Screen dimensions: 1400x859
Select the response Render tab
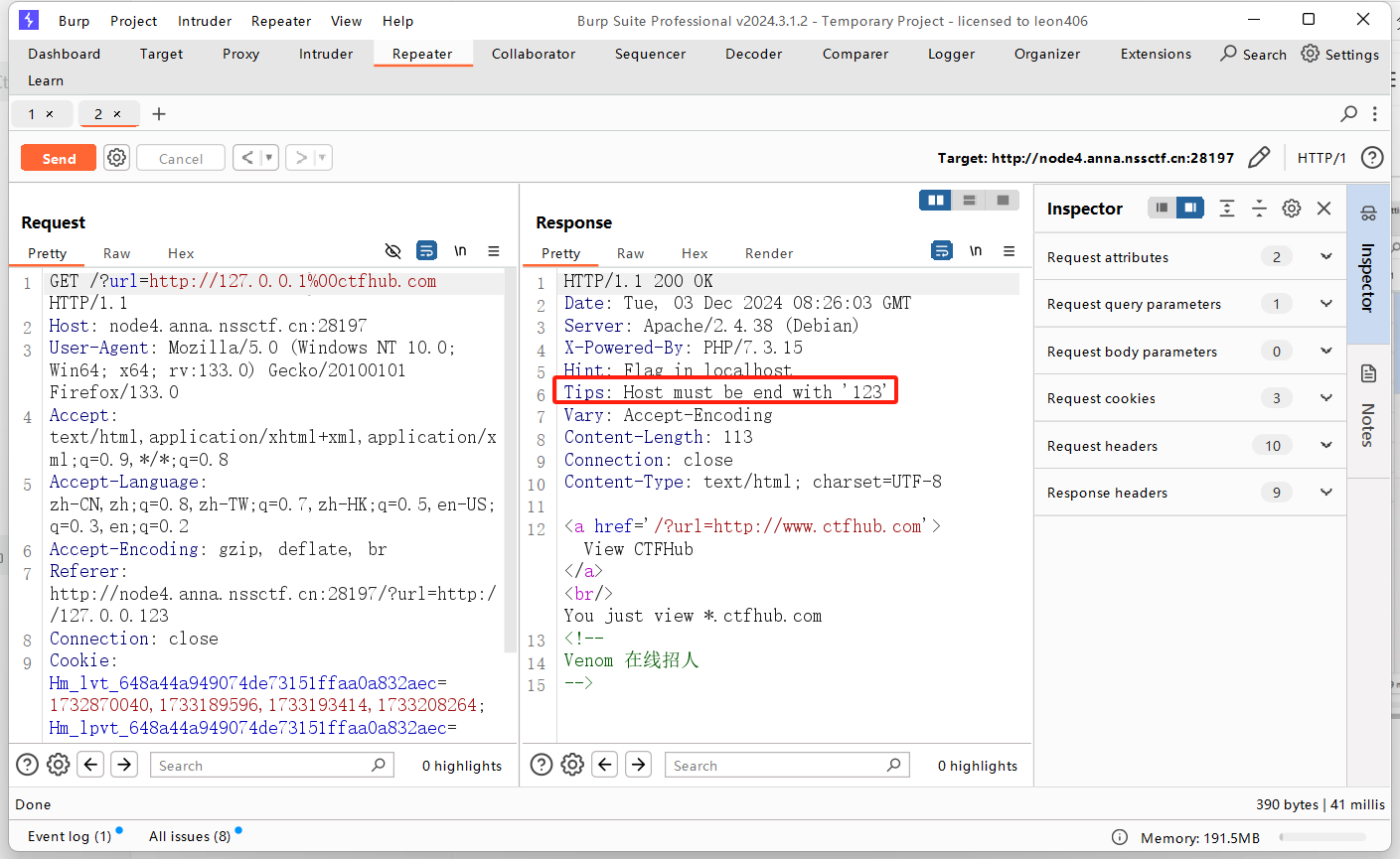pos(769,253)
